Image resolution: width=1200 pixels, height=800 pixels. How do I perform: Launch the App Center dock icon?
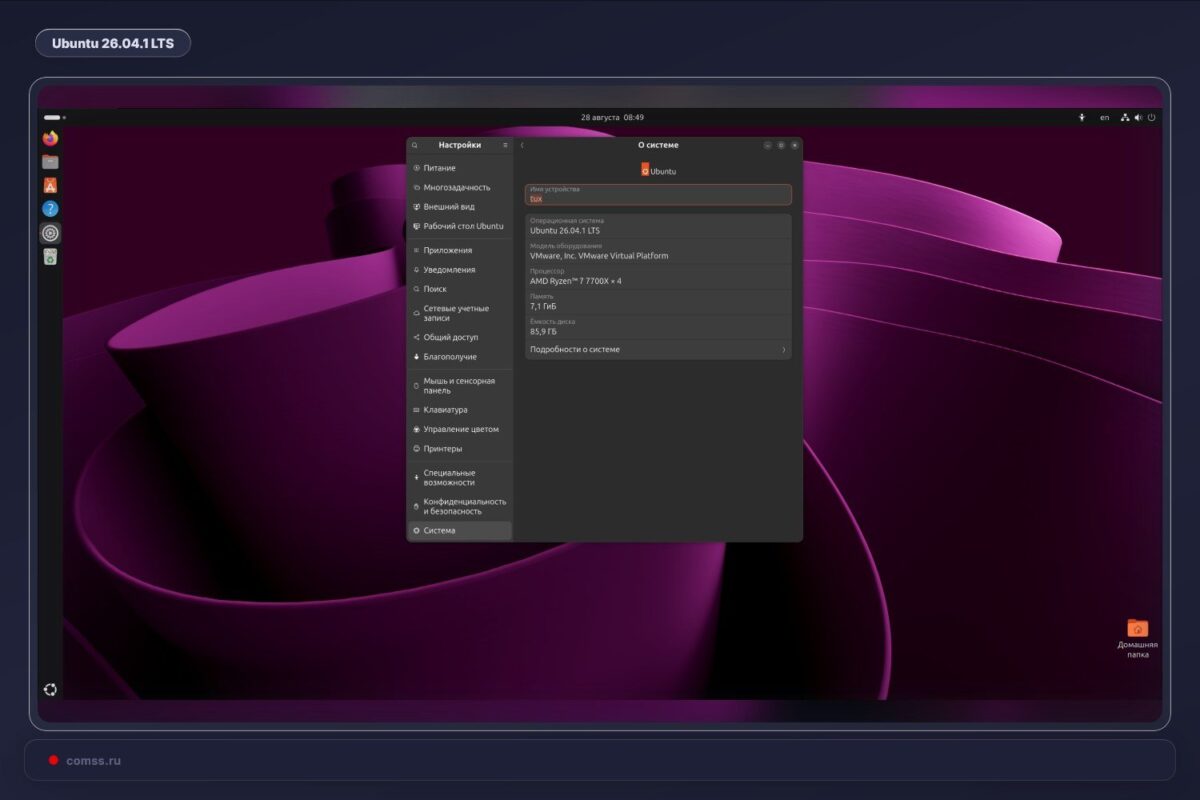(x=50, y=185)
